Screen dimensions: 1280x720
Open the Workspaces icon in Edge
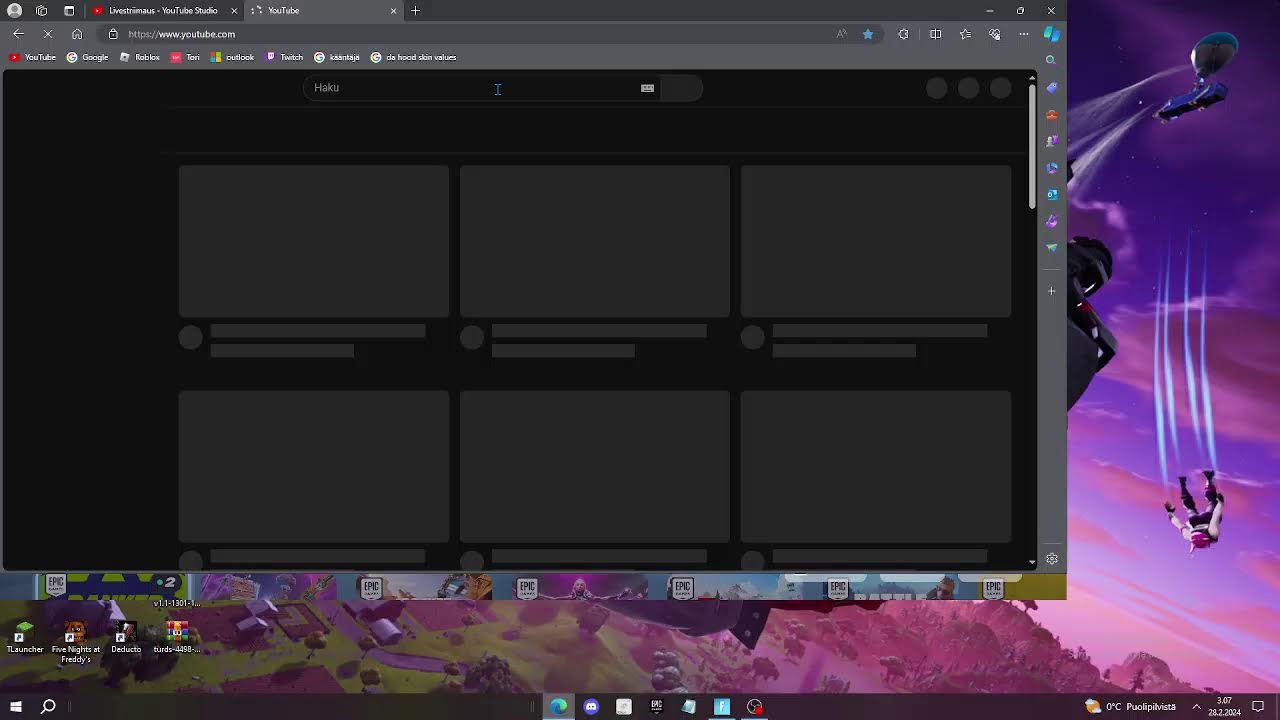[x=41, y=10]
